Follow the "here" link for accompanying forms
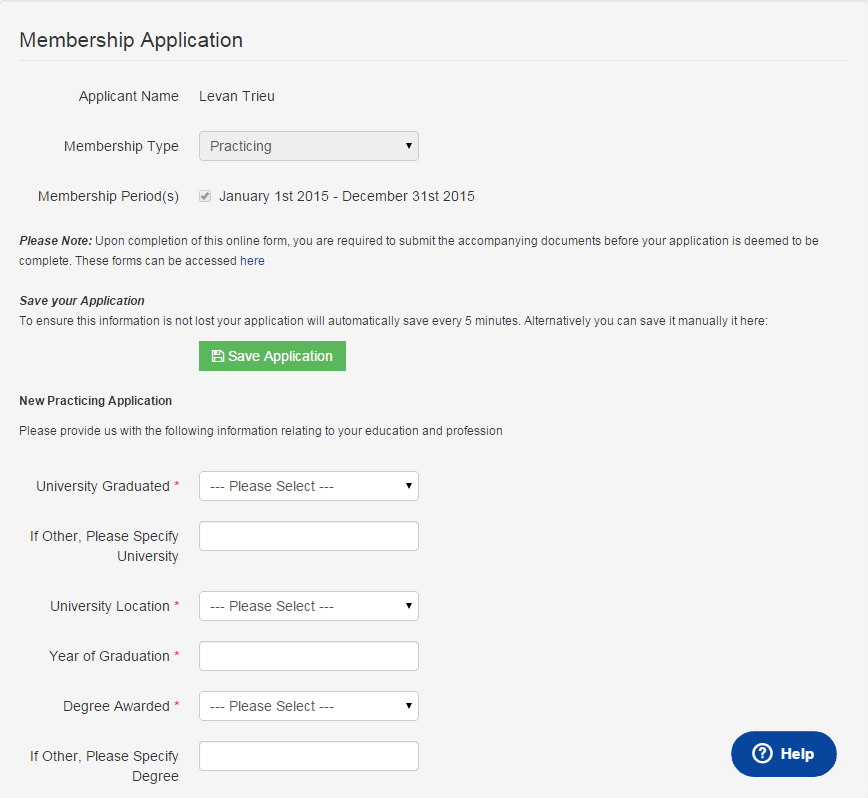The height and width of the screenshot is (798, 868). 252,261
